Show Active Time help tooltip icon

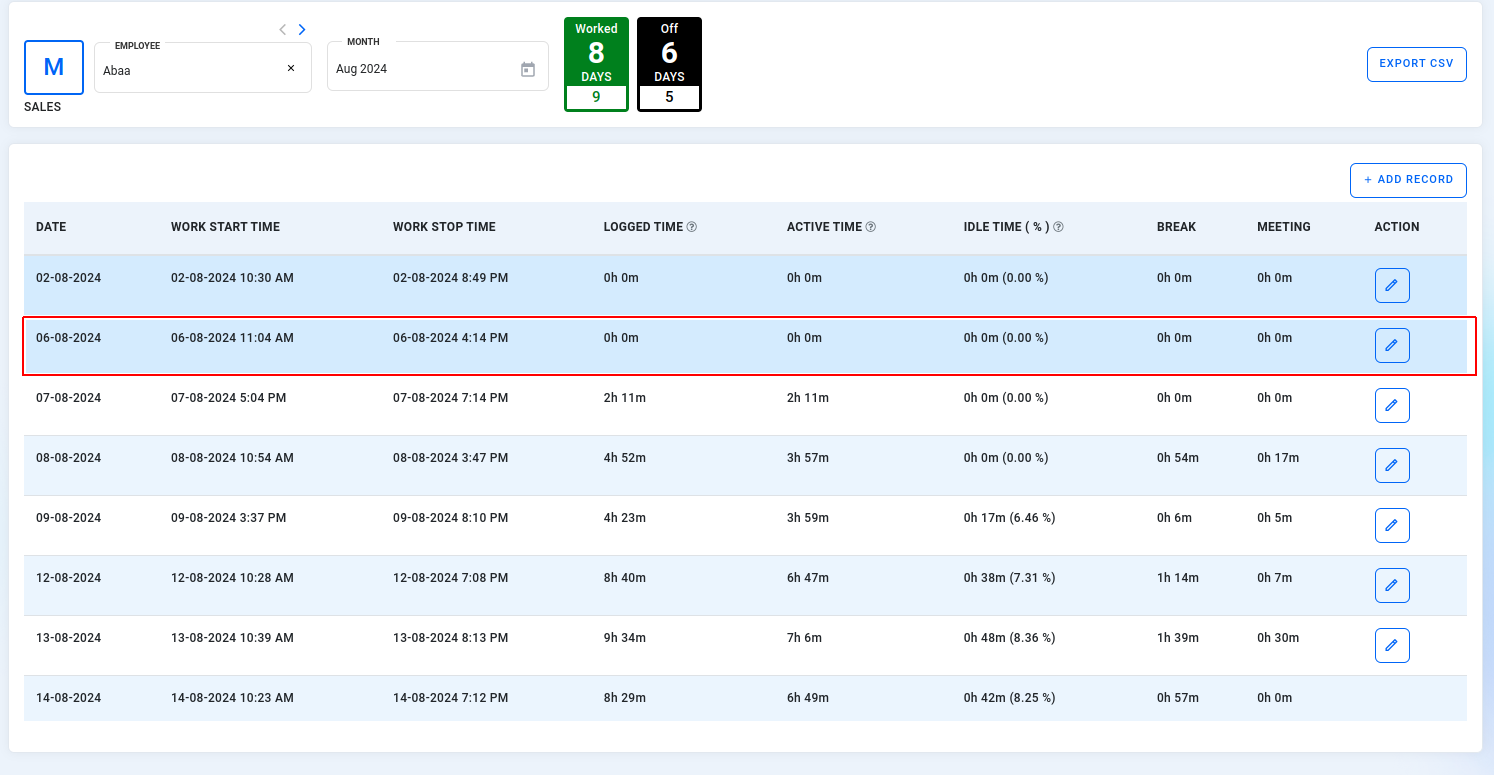[x=871, y=227]
